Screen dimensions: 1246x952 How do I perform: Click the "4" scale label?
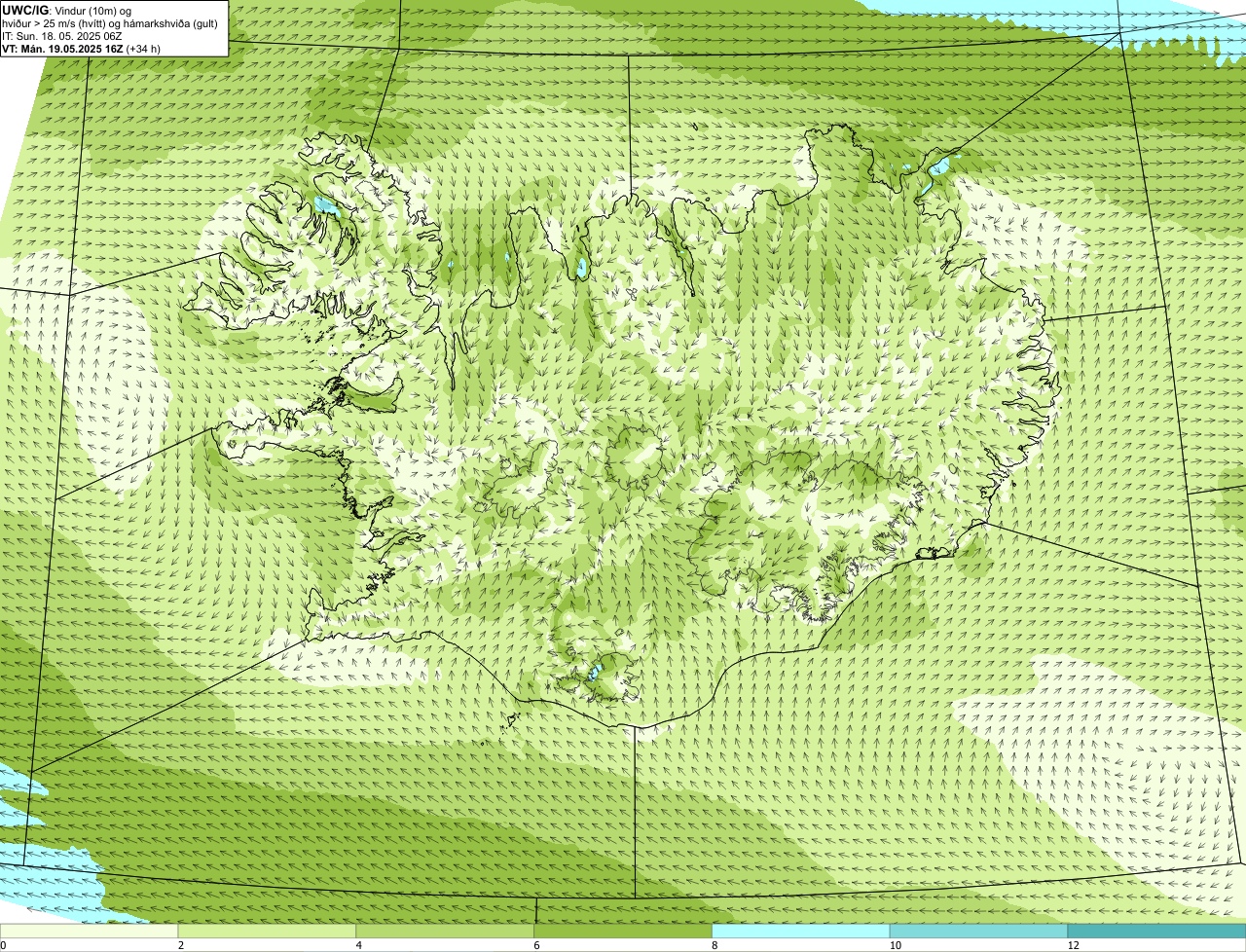pos(358,945)
